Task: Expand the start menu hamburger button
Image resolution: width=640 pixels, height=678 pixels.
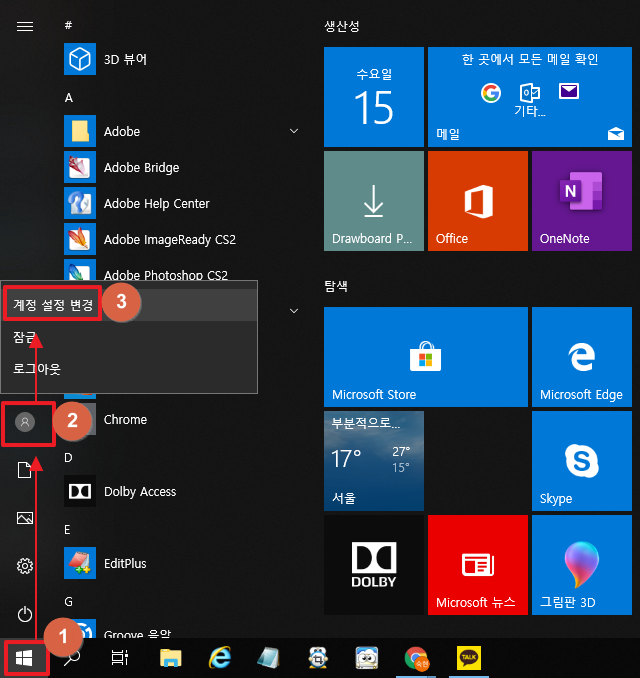Action: pos(25,26)
